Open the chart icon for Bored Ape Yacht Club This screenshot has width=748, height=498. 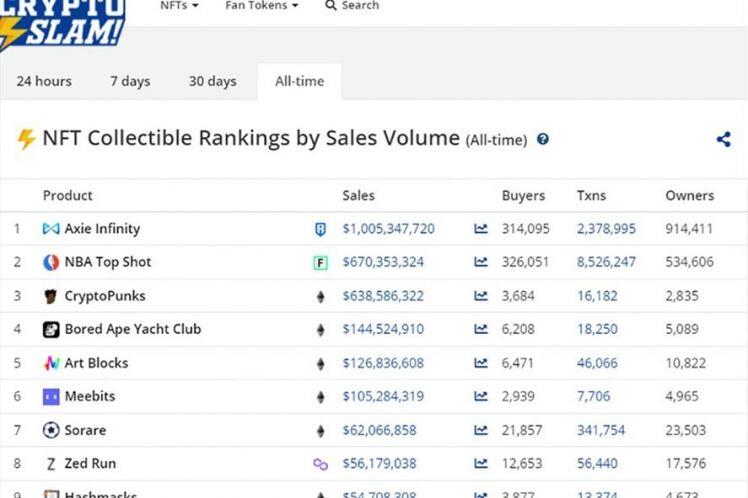(x=481, y=329)
